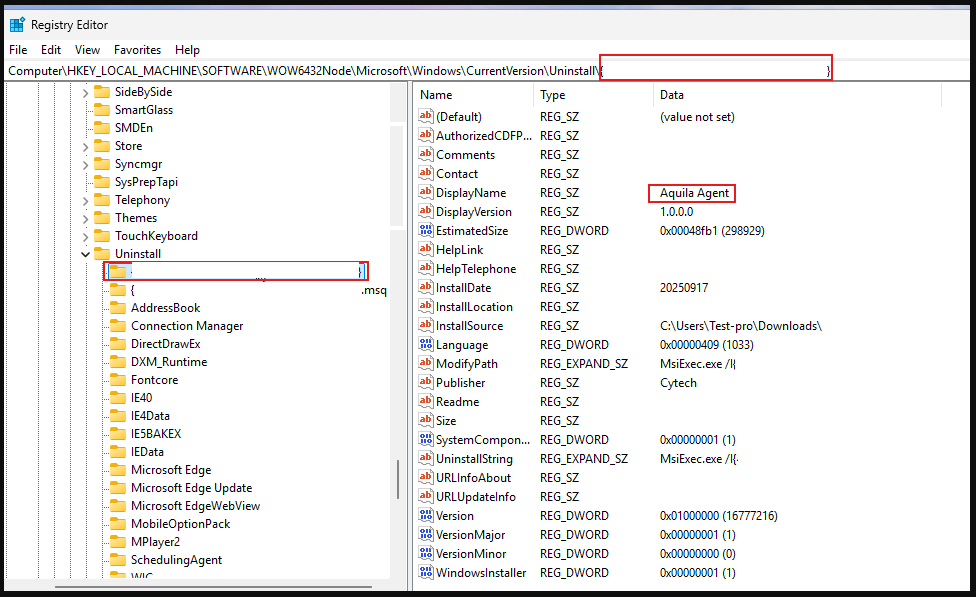Select the Connection Manager key
This screenshot has height=597, width=976.
point(186,326)
